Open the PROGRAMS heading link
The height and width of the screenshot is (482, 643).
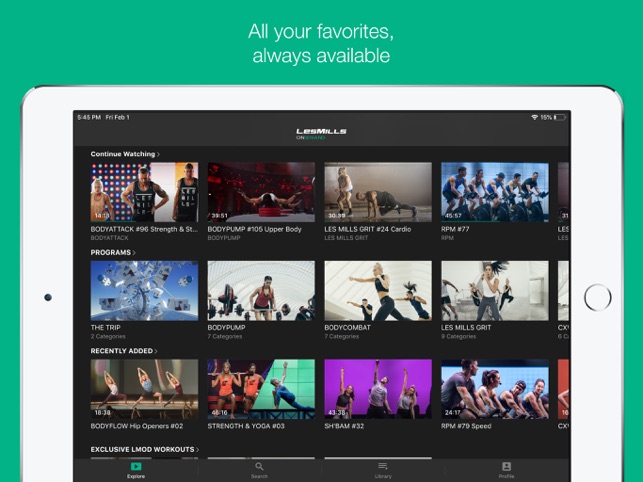[111, 253]
